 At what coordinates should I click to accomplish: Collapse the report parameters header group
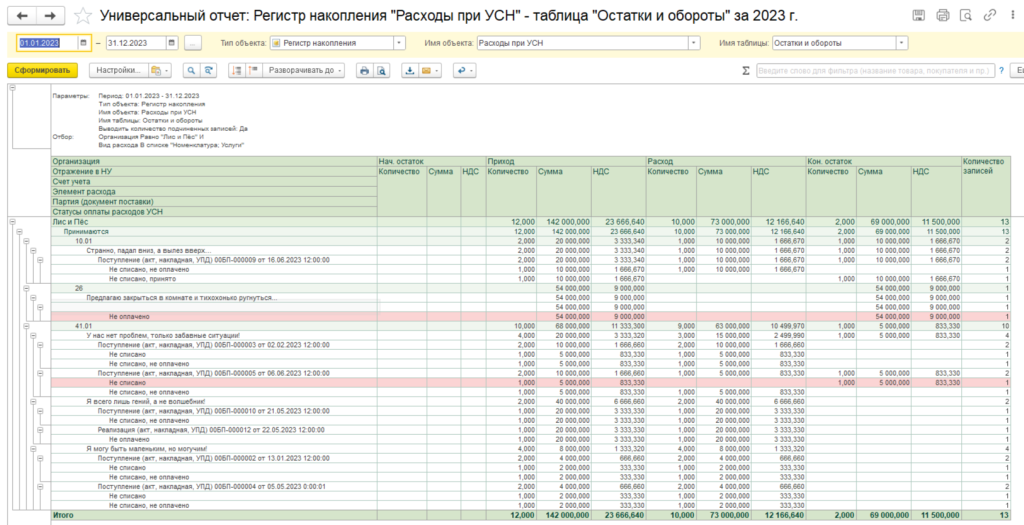12,88
